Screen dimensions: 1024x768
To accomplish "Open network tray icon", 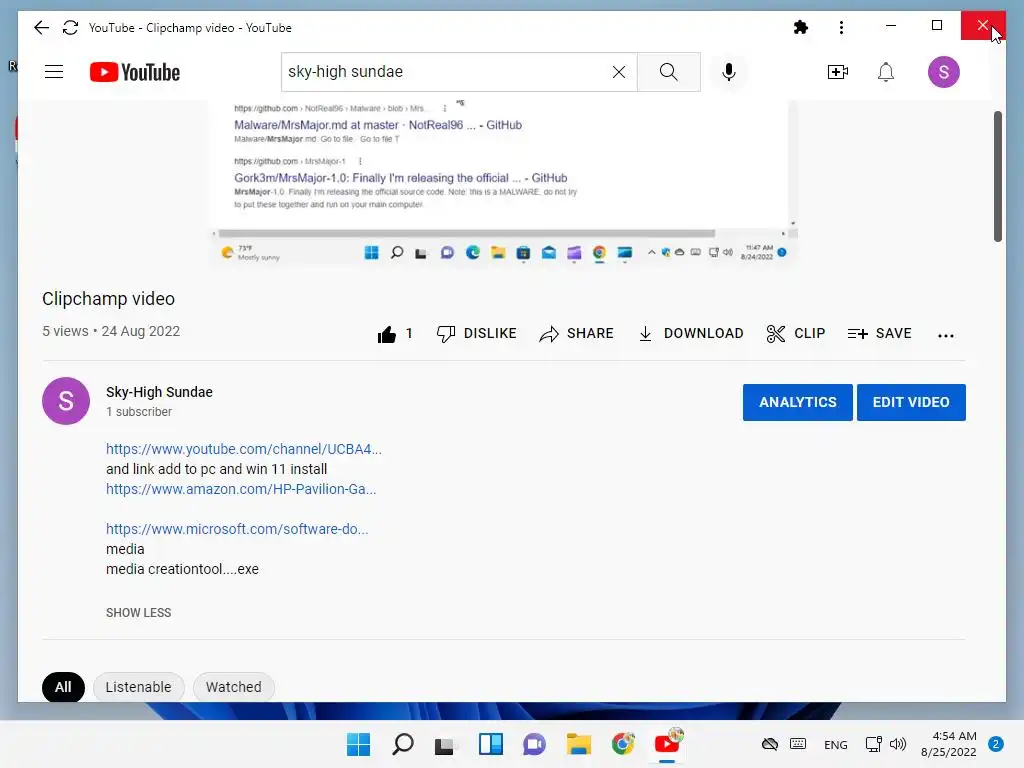I will coord(873,744).
